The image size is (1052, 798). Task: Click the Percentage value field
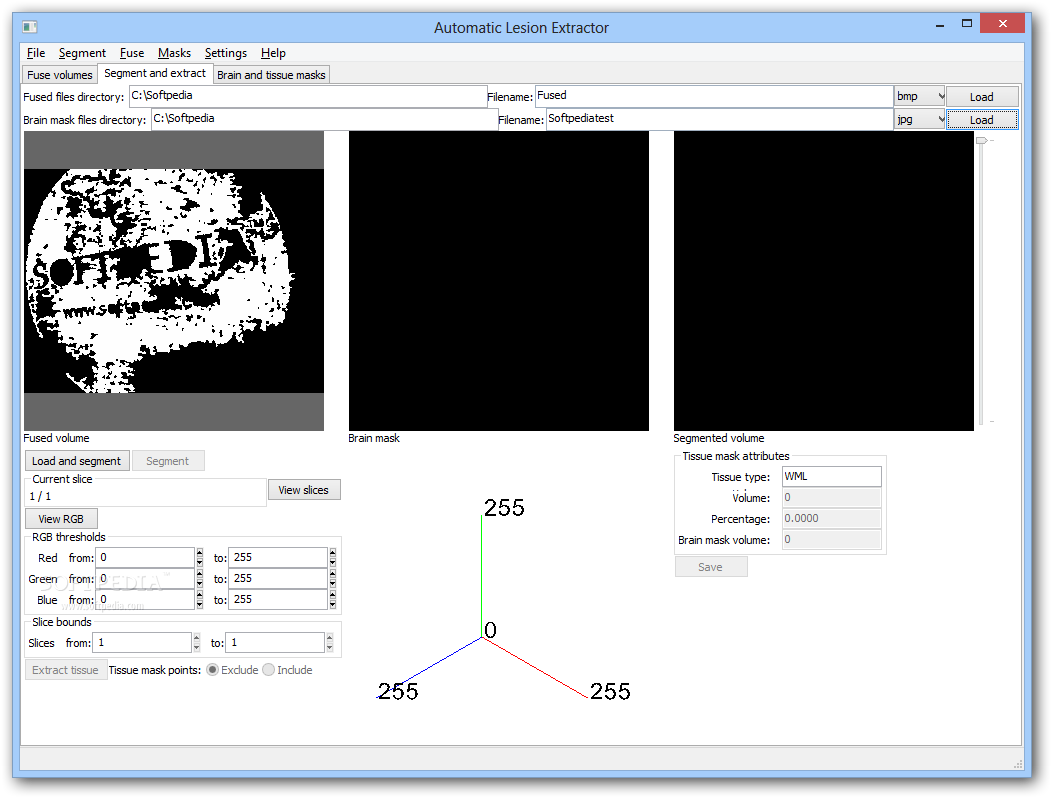pyautogui.click(x=831, y=518)
